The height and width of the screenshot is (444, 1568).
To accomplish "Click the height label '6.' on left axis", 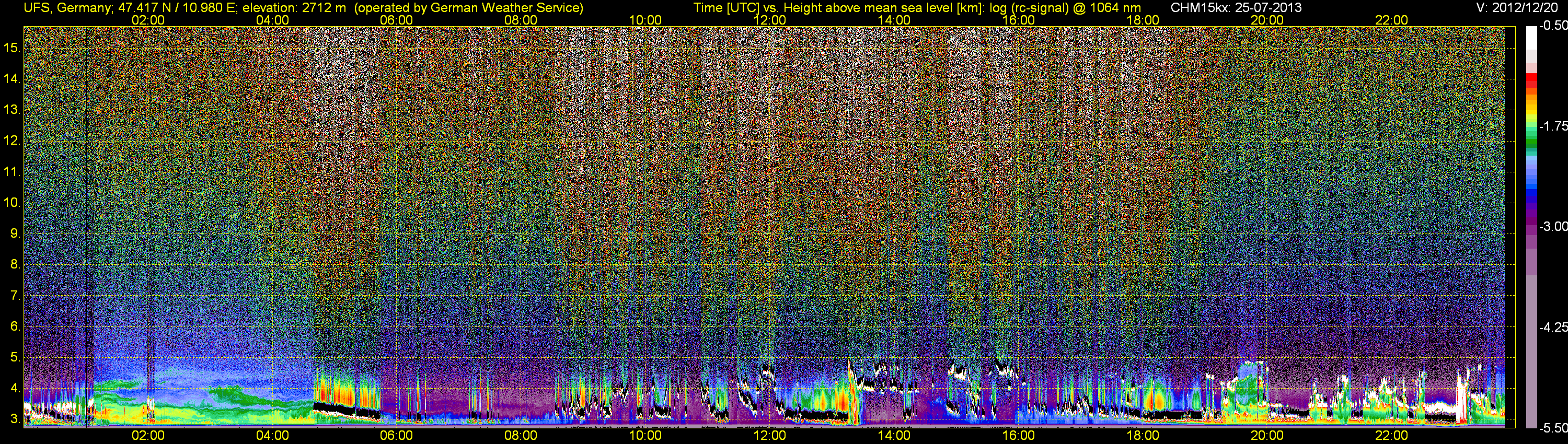I will click(16, 326).
